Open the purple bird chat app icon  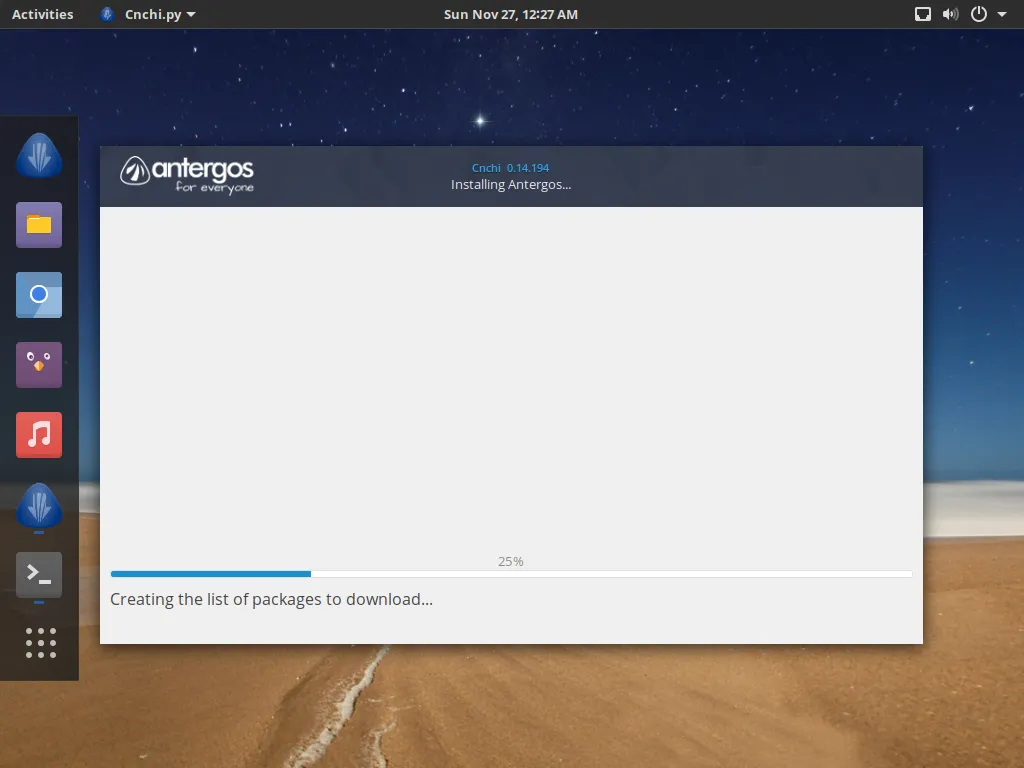[39, 365]
